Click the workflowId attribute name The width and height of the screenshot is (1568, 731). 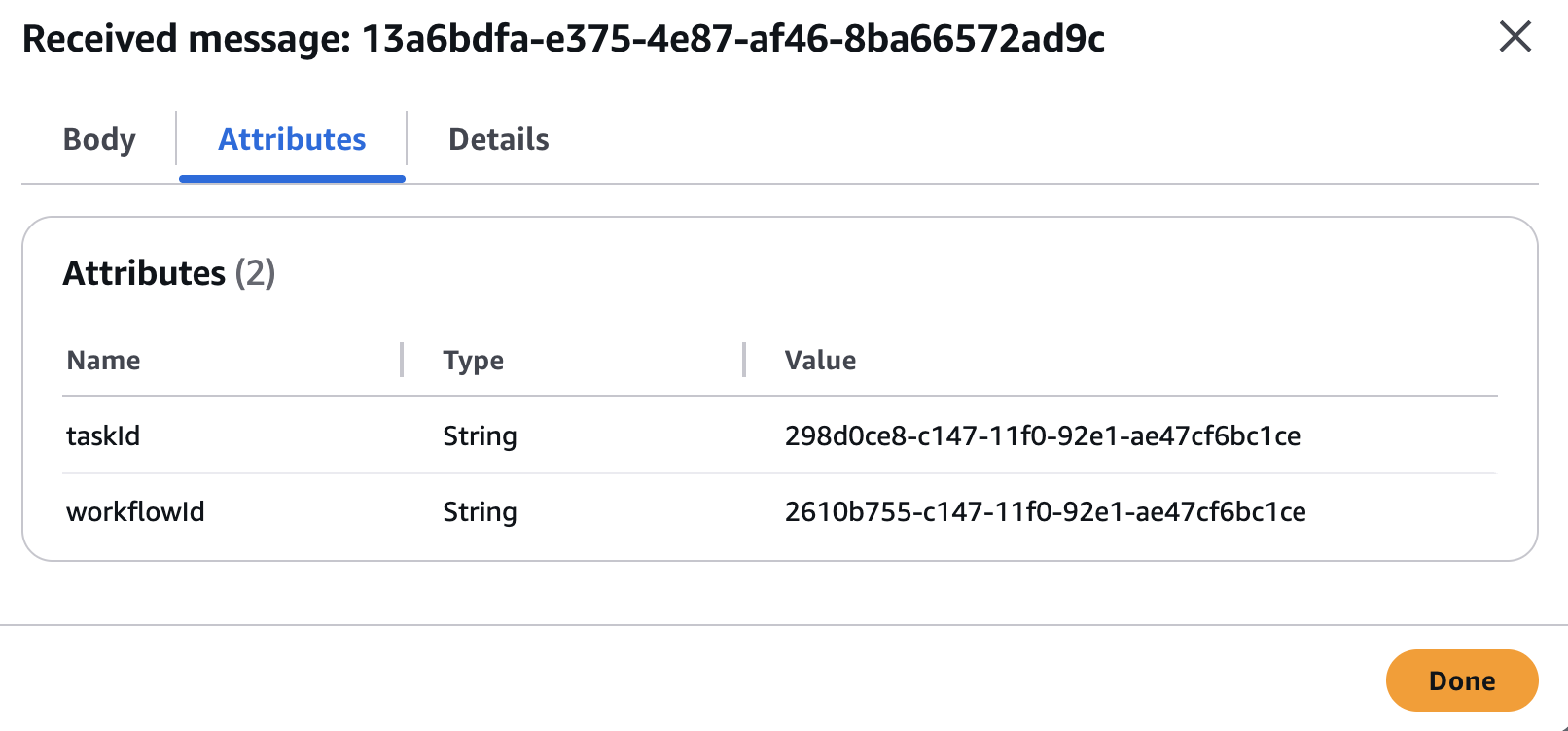[x=134, y=511]
